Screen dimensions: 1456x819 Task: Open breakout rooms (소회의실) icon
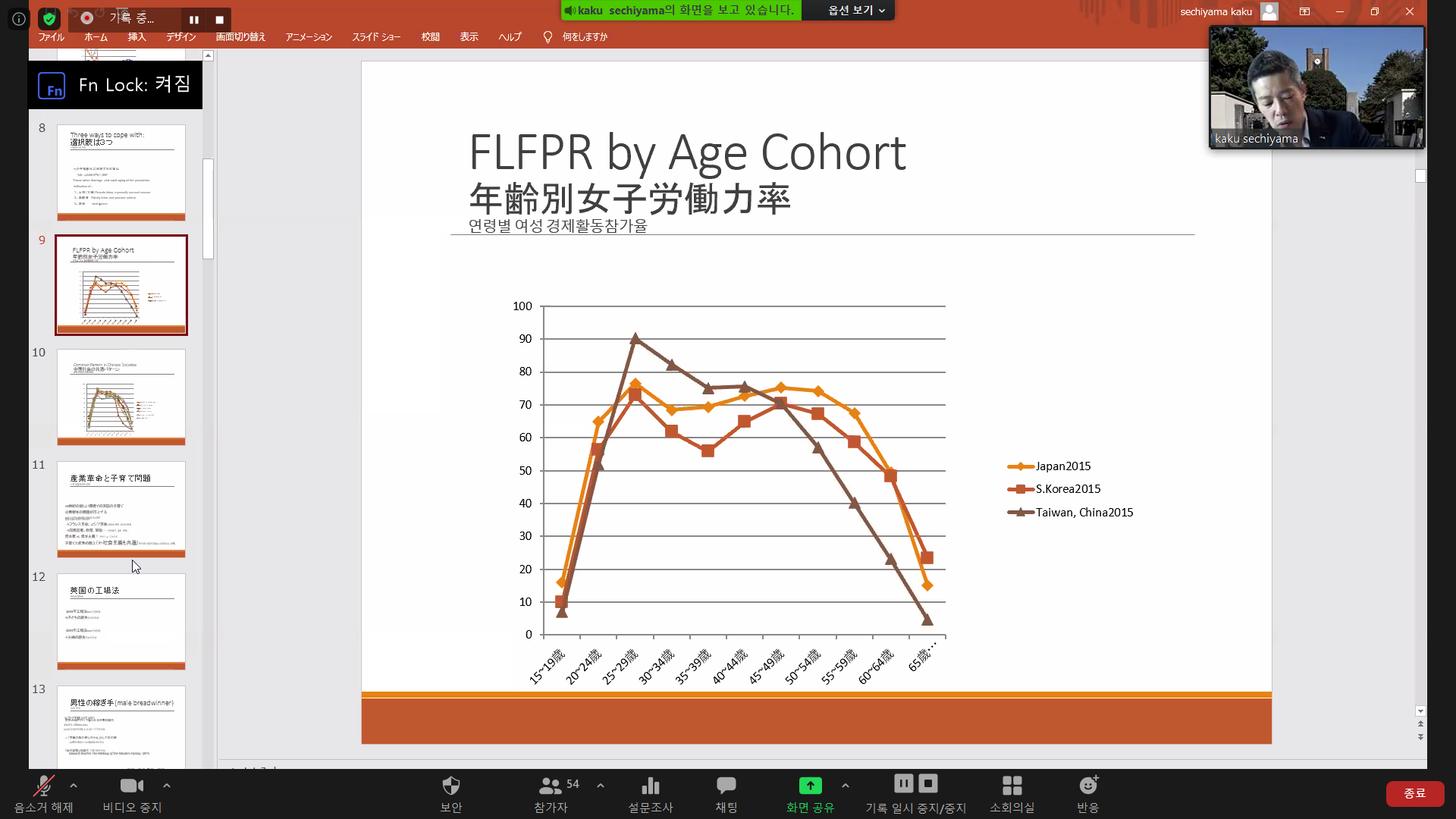pos(1012,786)
